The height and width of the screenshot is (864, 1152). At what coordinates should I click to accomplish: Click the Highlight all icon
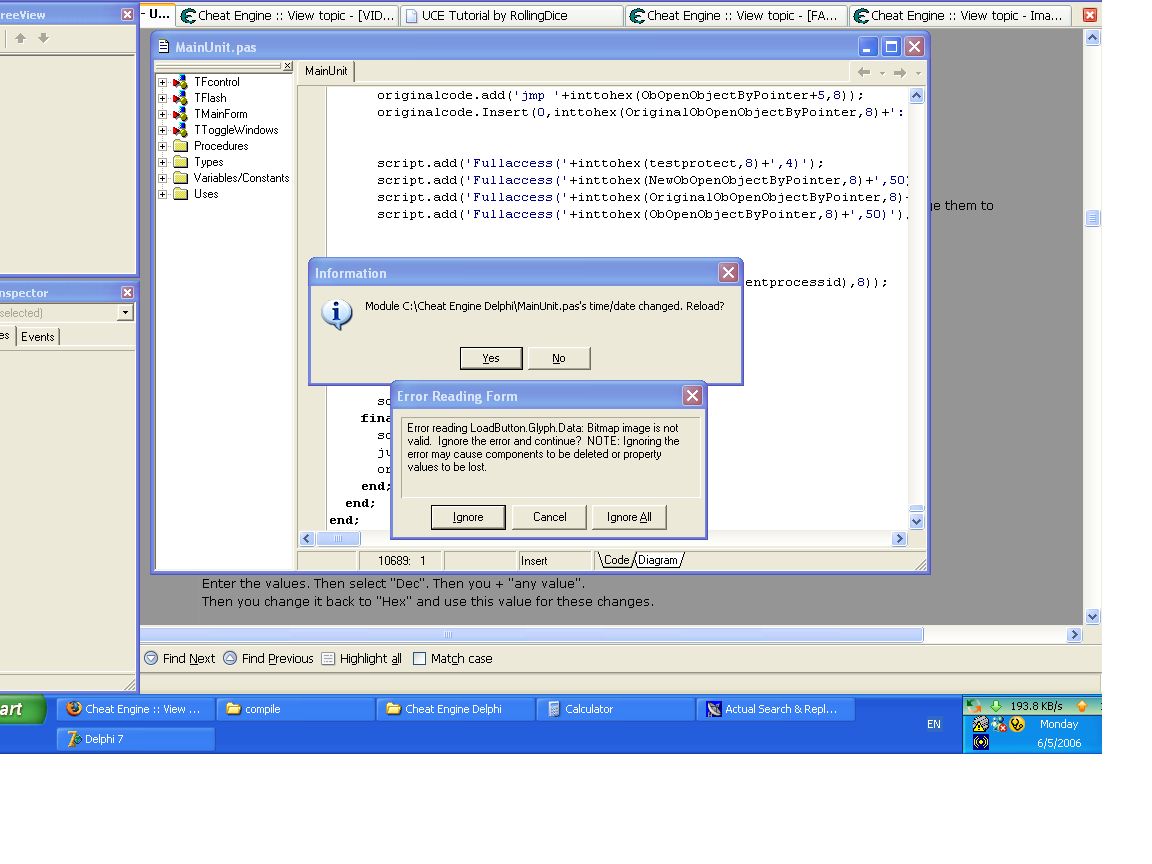tap(328, 658)
